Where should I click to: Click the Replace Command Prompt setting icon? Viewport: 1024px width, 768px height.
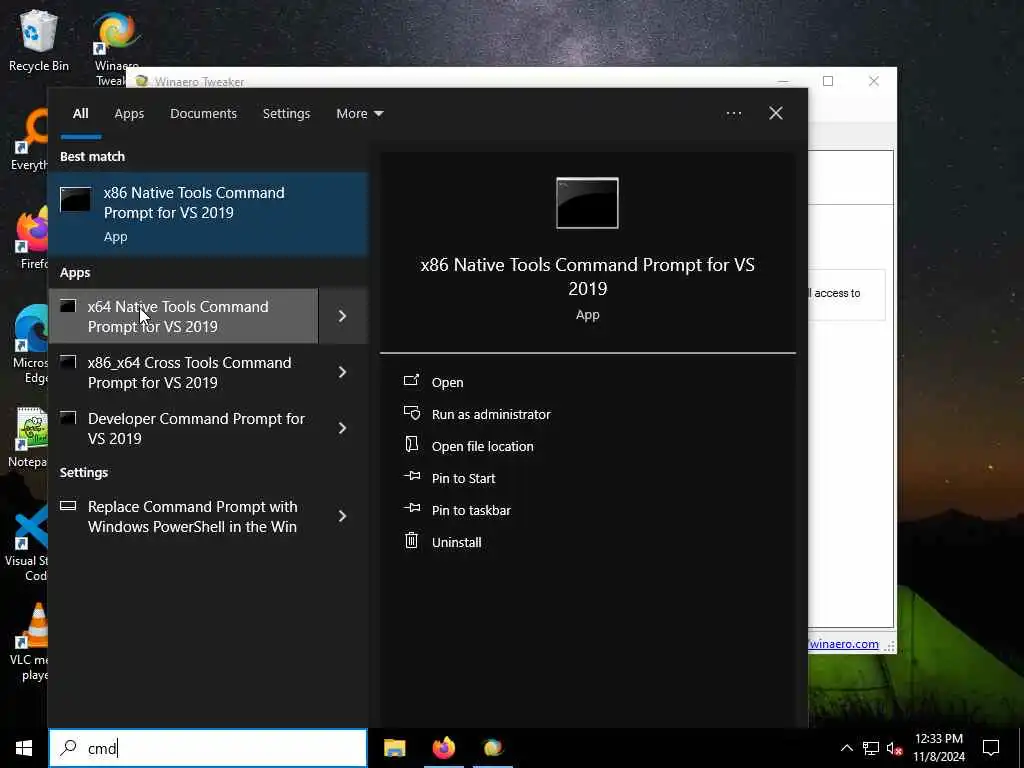[68, 505]
